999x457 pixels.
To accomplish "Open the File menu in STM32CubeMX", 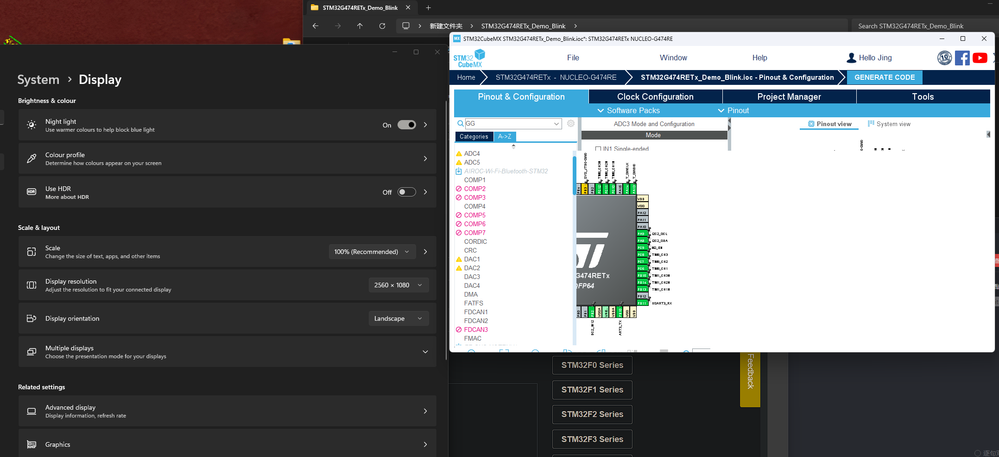I will click(573, 57).
